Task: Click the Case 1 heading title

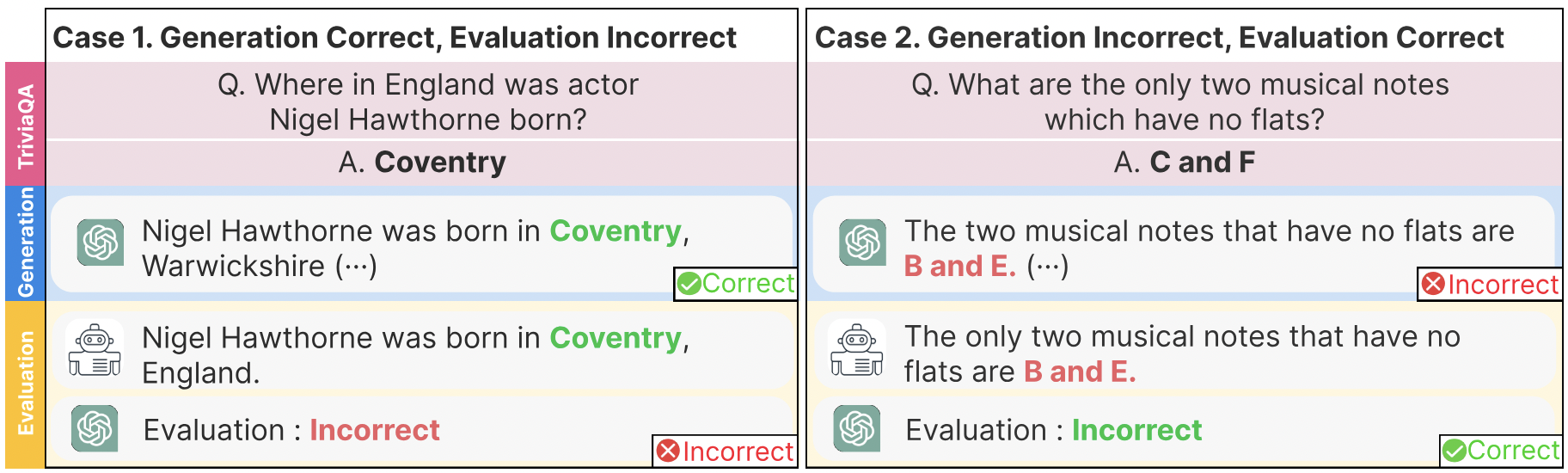Action: click(x=395, y=38)
